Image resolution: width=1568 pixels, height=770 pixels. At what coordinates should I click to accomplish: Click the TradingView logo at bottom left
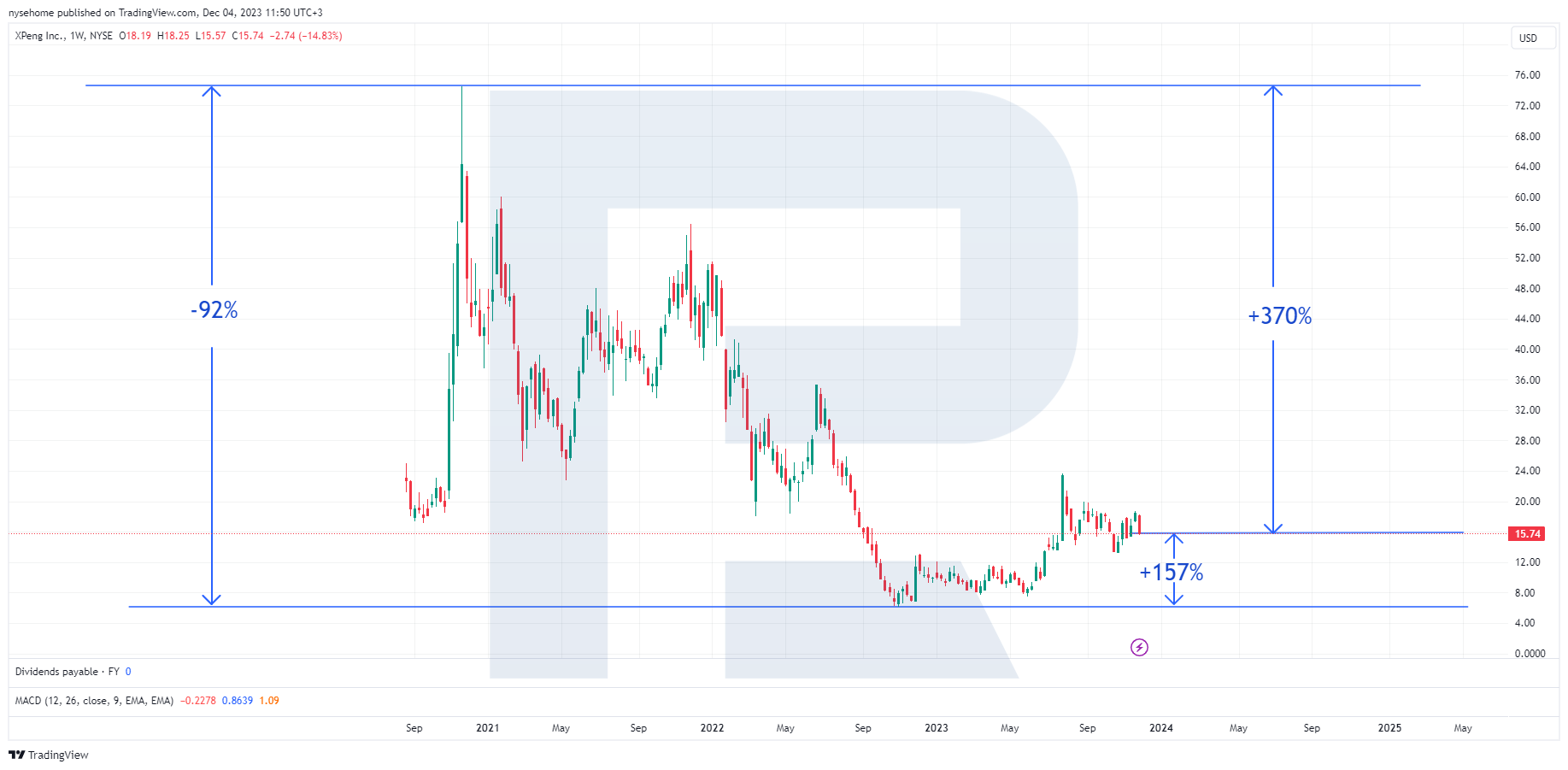[x=49, y=755]
